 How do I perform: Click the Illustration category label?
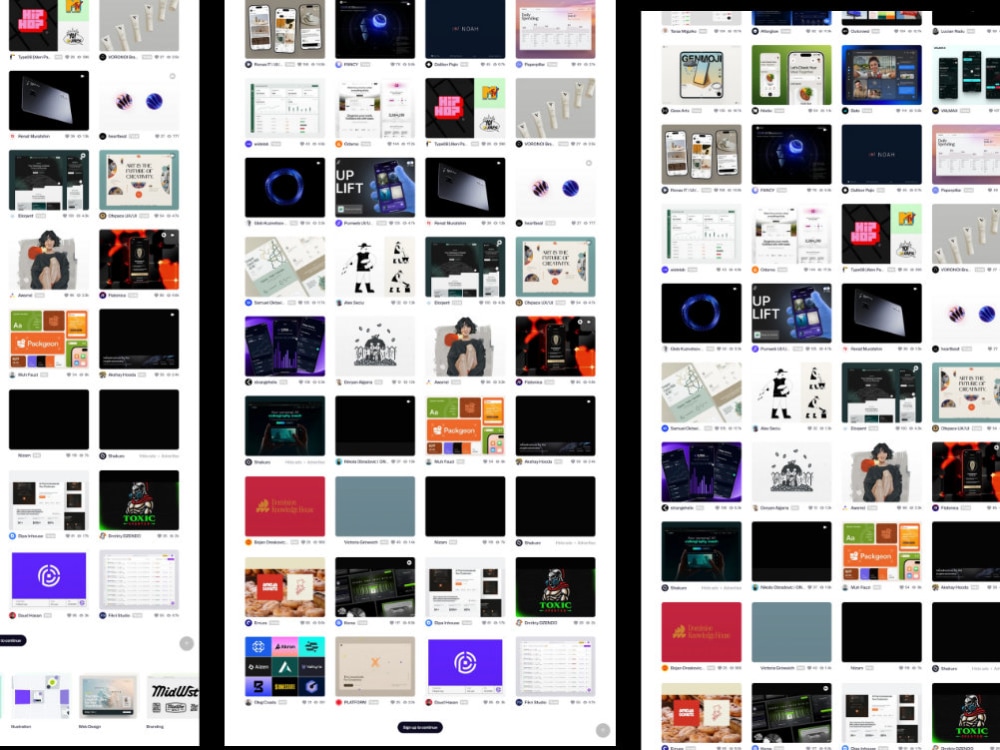[21, 726]
